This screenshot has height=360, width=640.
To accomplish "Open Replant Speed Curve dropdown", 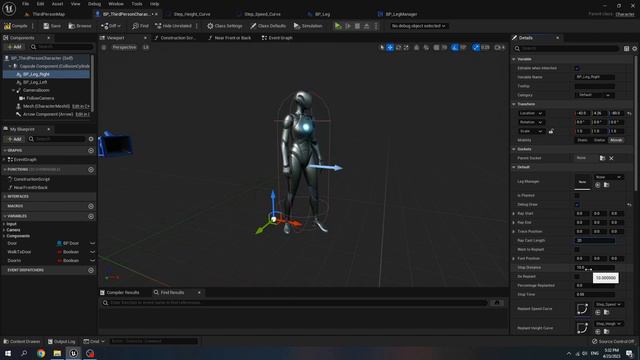I will point(608,304).
